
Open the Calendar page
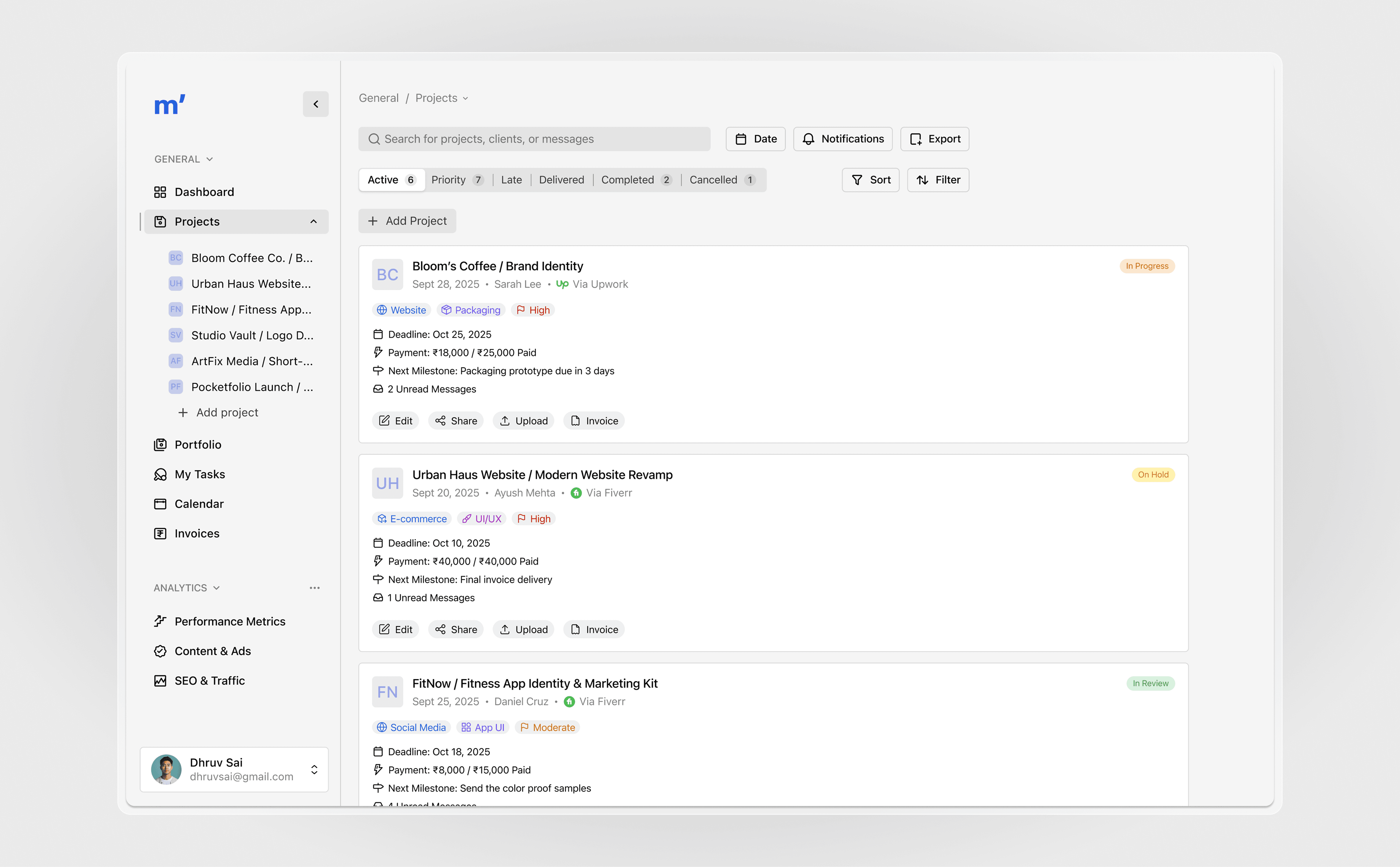199,503
